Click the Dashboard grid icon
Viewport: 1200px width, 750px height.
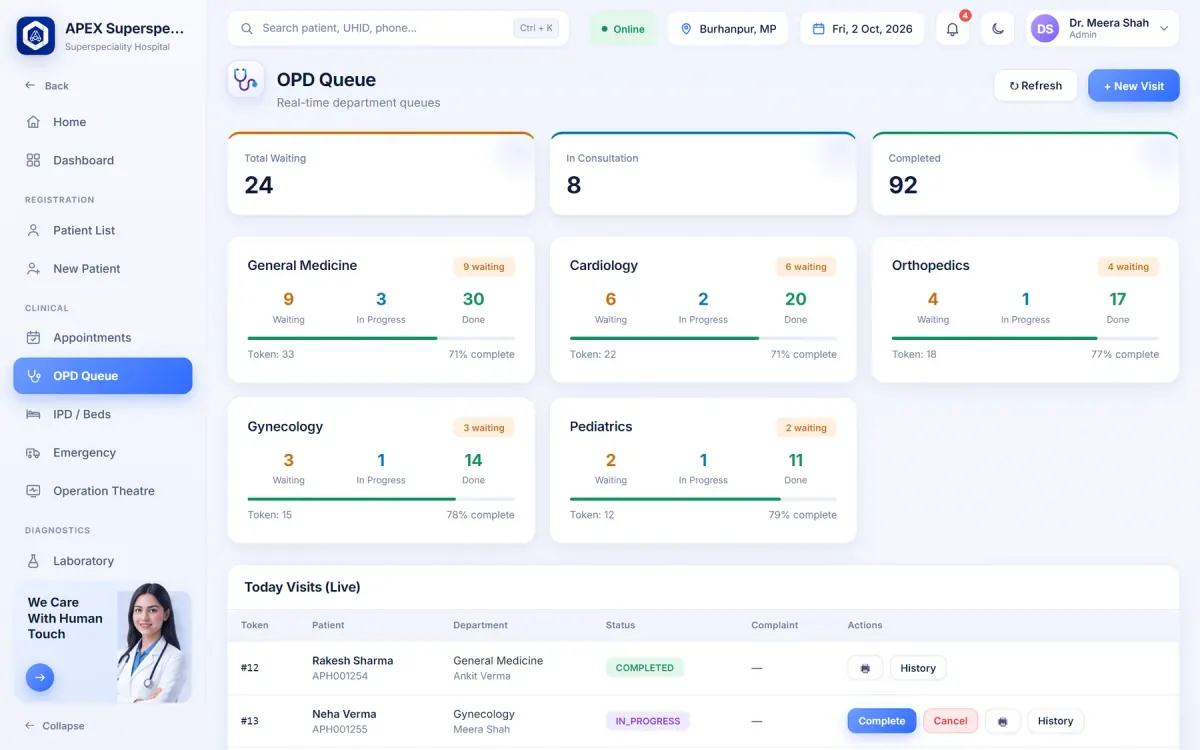tap(33, 160)
